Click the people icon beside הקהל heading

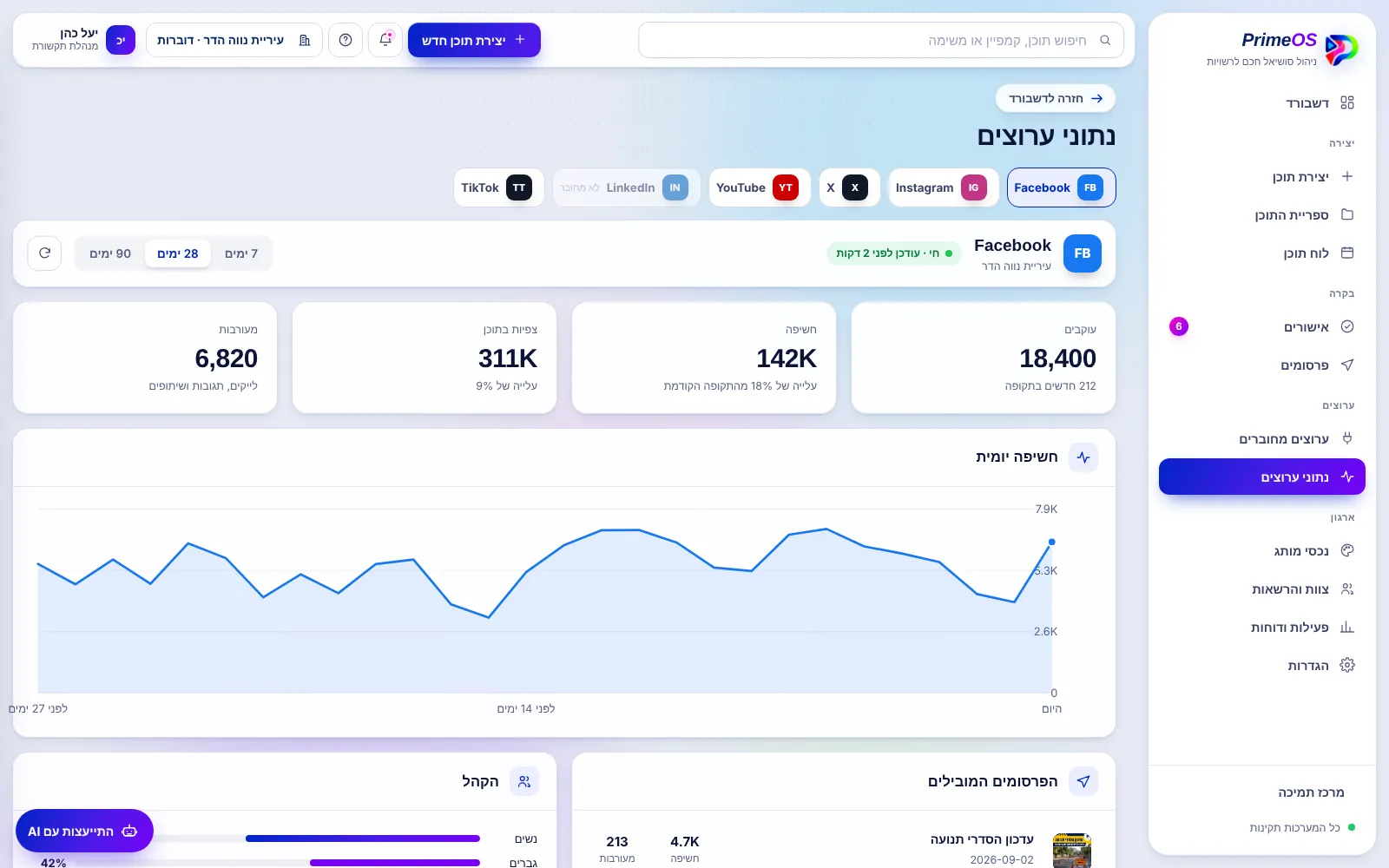tap(524, 781)
